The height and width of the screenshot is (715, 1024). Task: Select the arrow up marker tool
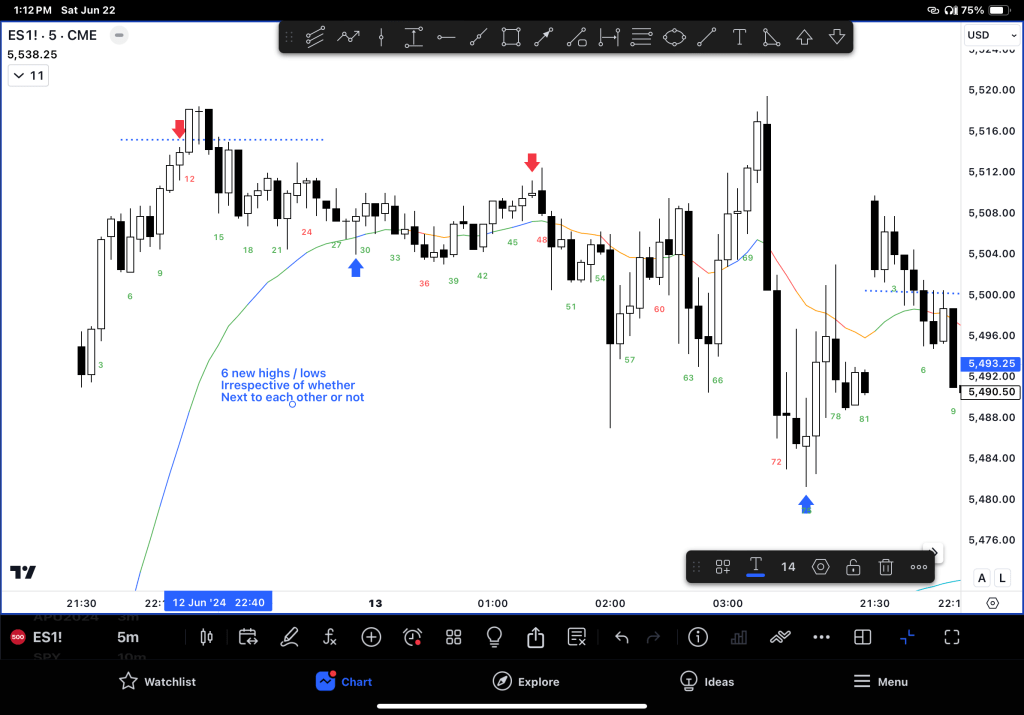click(x=804, y=38)
